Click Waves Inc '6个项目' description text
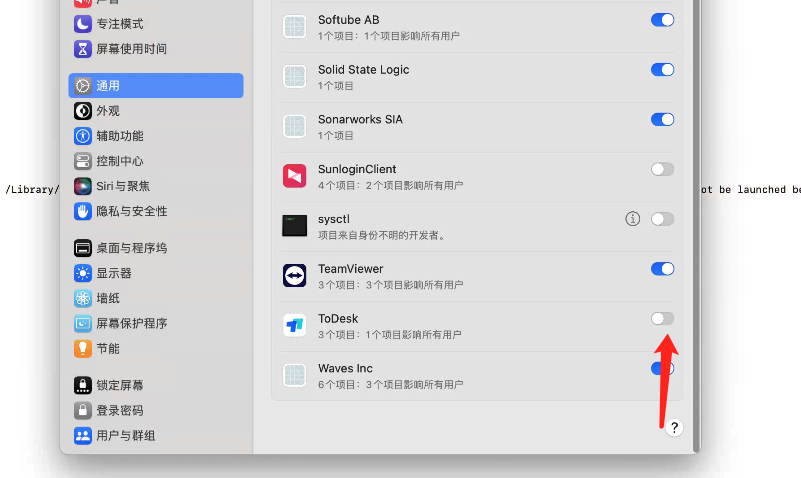 click(391, 385)
